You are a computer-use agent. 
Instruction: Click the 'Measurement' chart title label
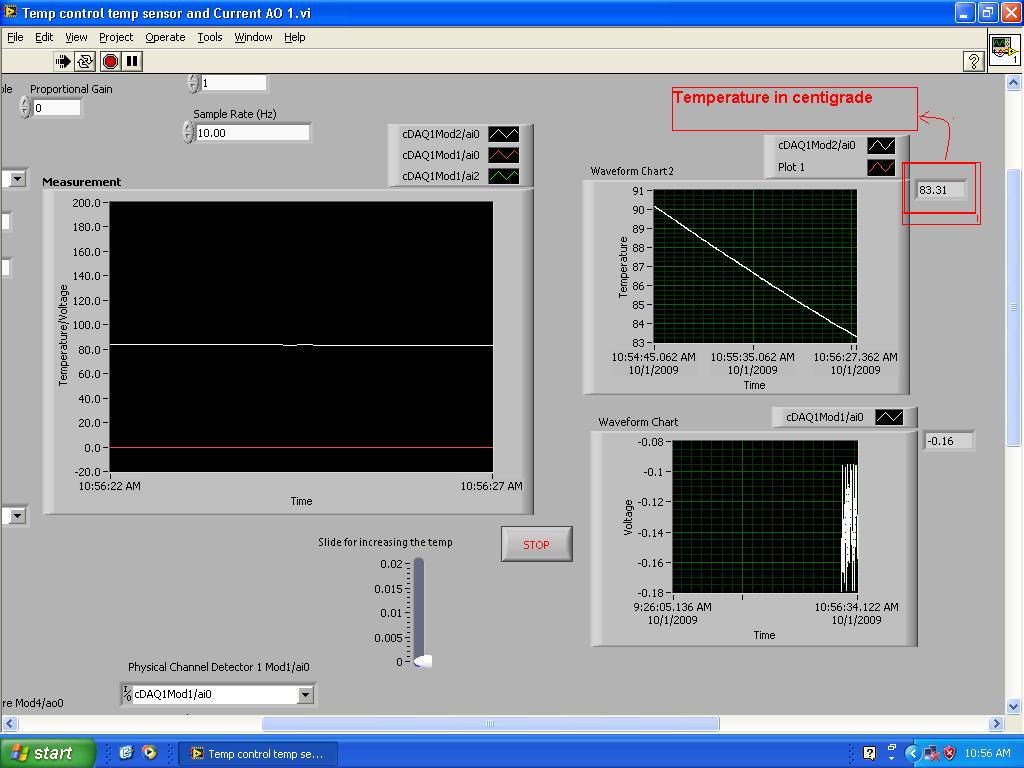[x=82, y=182]
